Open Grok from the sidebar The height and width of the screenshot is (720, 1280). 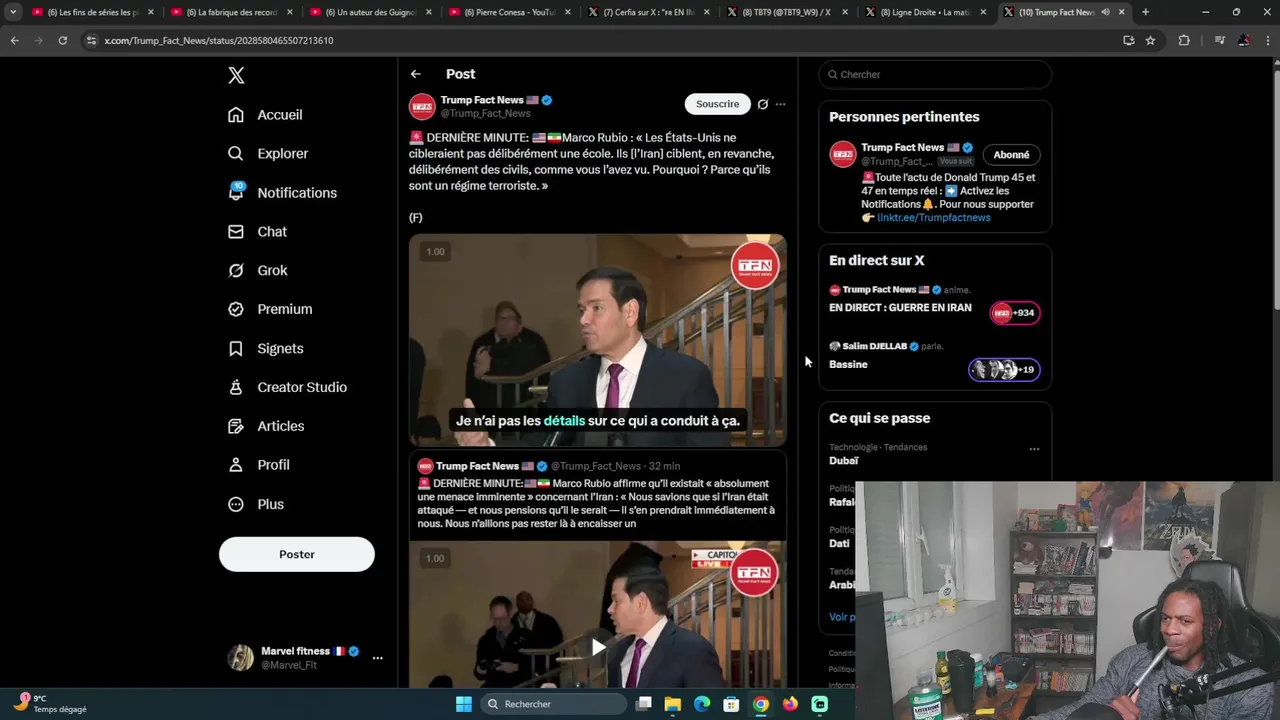coord(257,271)
